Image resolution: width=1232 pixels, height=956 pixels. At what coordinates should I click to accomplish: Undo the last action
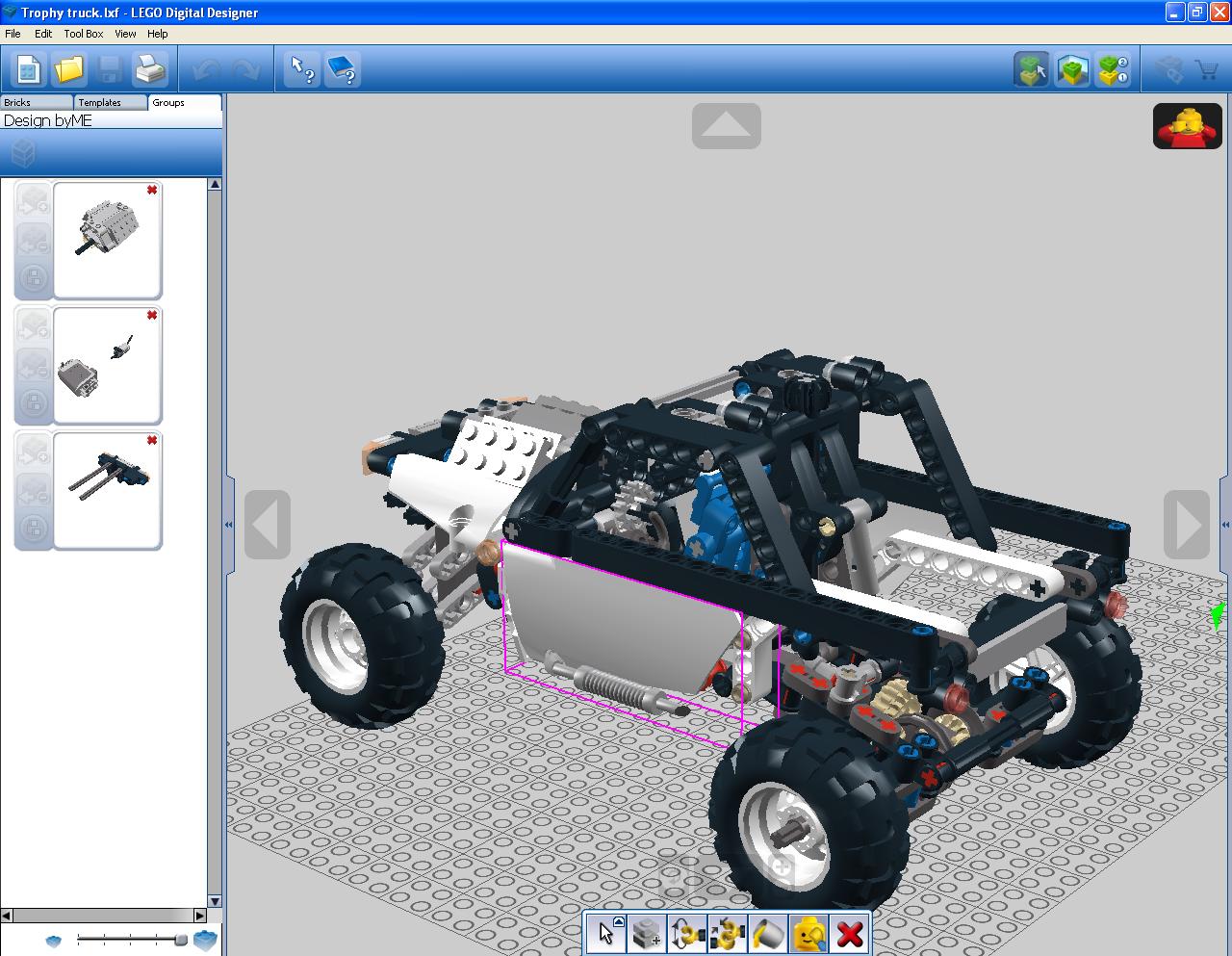tap(206, 70)
